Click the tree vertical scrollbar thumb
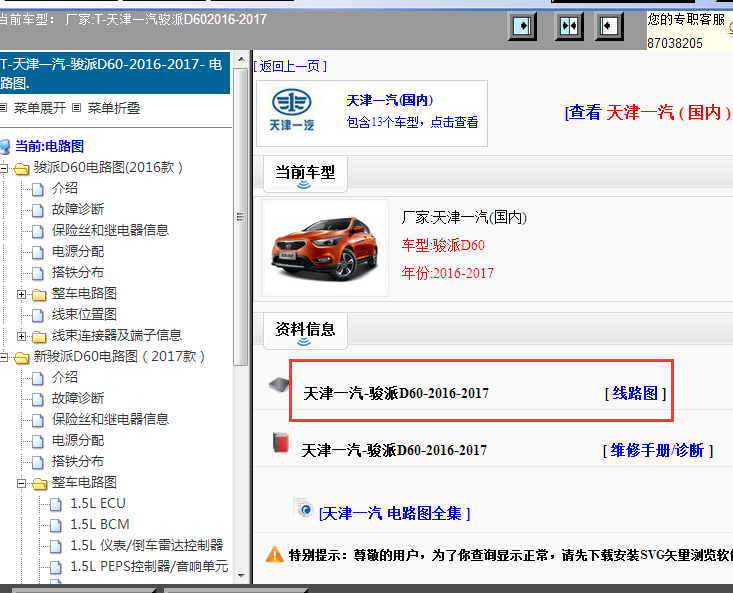 [241, 217]
